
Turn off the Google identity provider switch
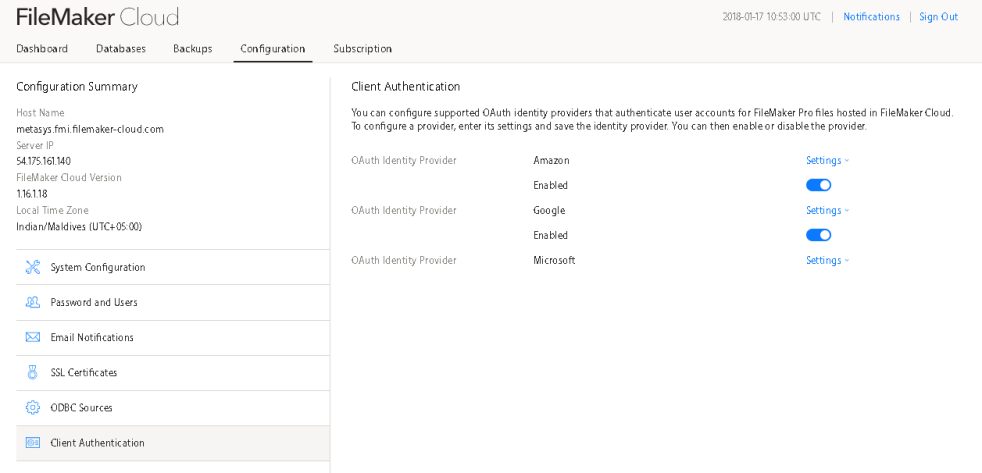[818, 235]
